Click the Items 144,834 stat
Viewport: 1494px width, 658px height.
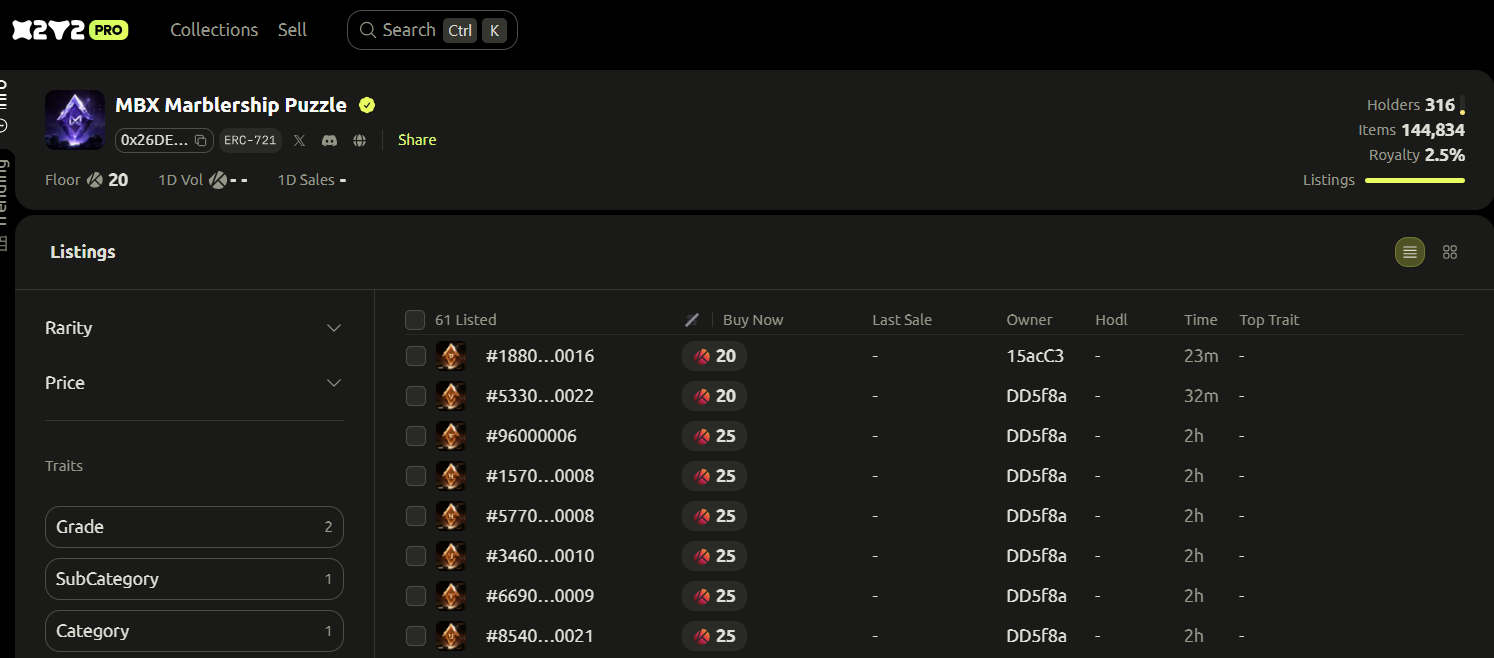[1411, 130]
